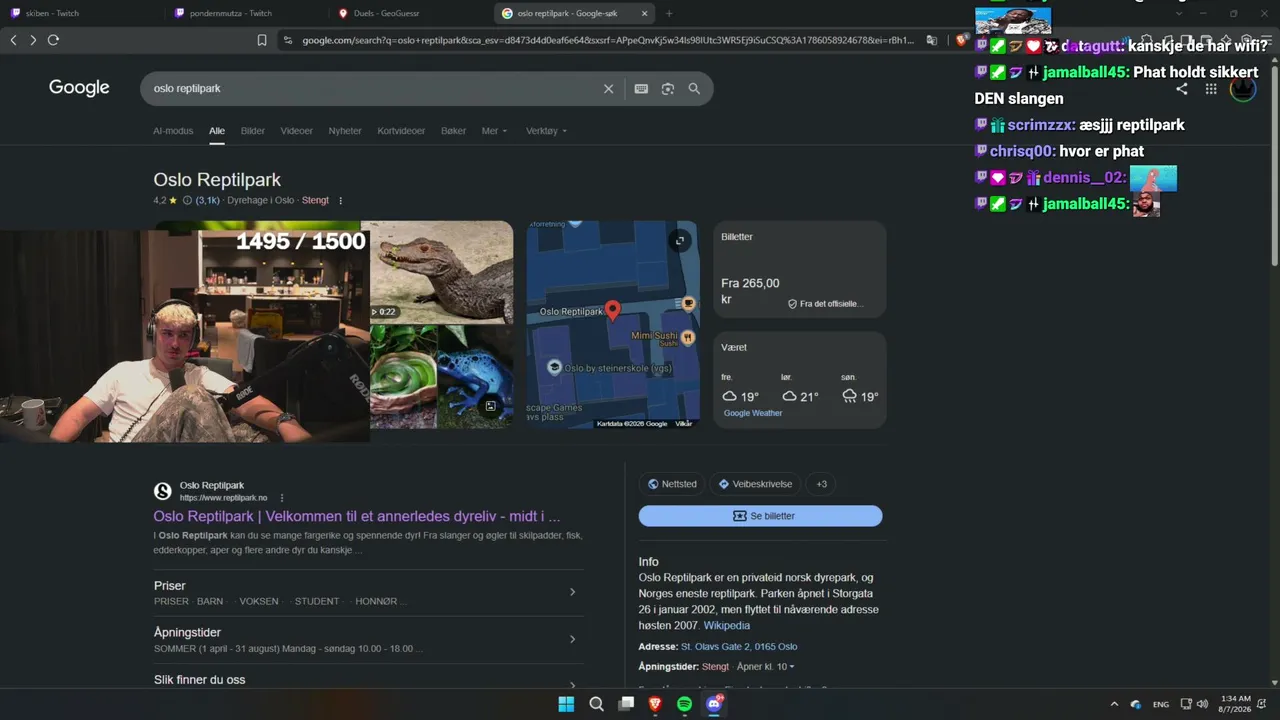Open the St. Olavs Gate 2 address link

(x=739, y=647)
